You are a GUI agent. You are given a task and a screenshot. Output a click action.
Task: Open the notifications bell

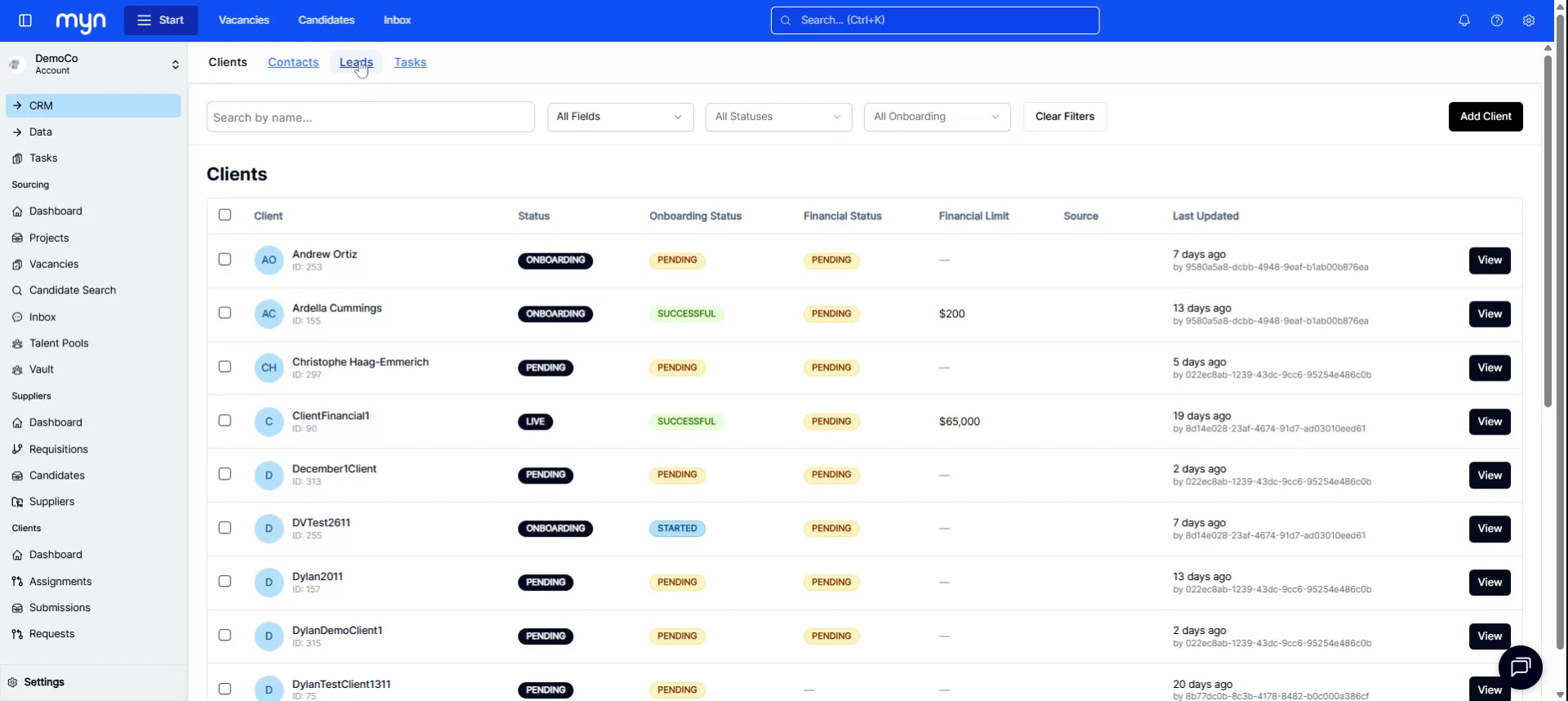coord(1463,20)
